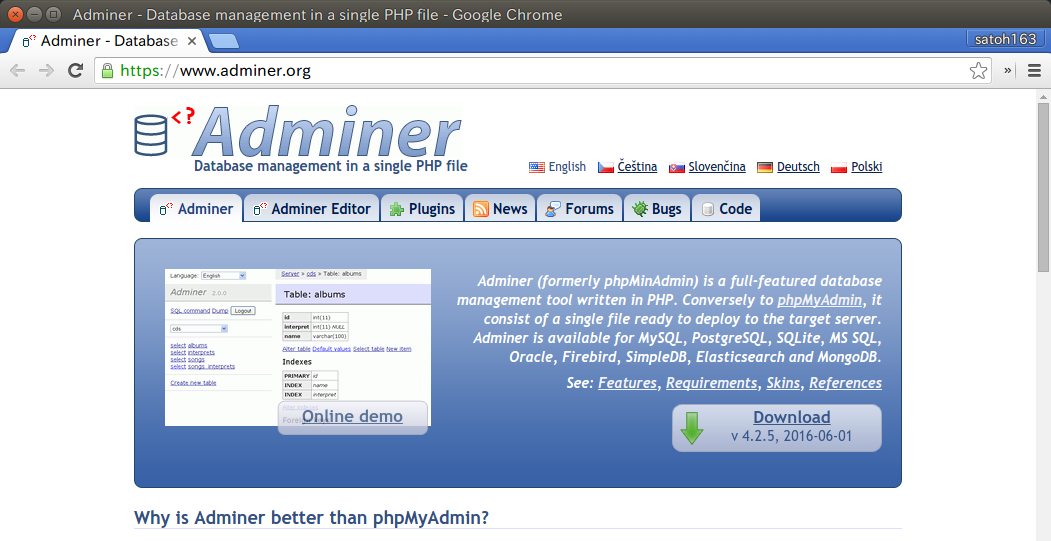Show hidden extensions via double chevron
1051x541 pixels.
tap(1007, 70)
